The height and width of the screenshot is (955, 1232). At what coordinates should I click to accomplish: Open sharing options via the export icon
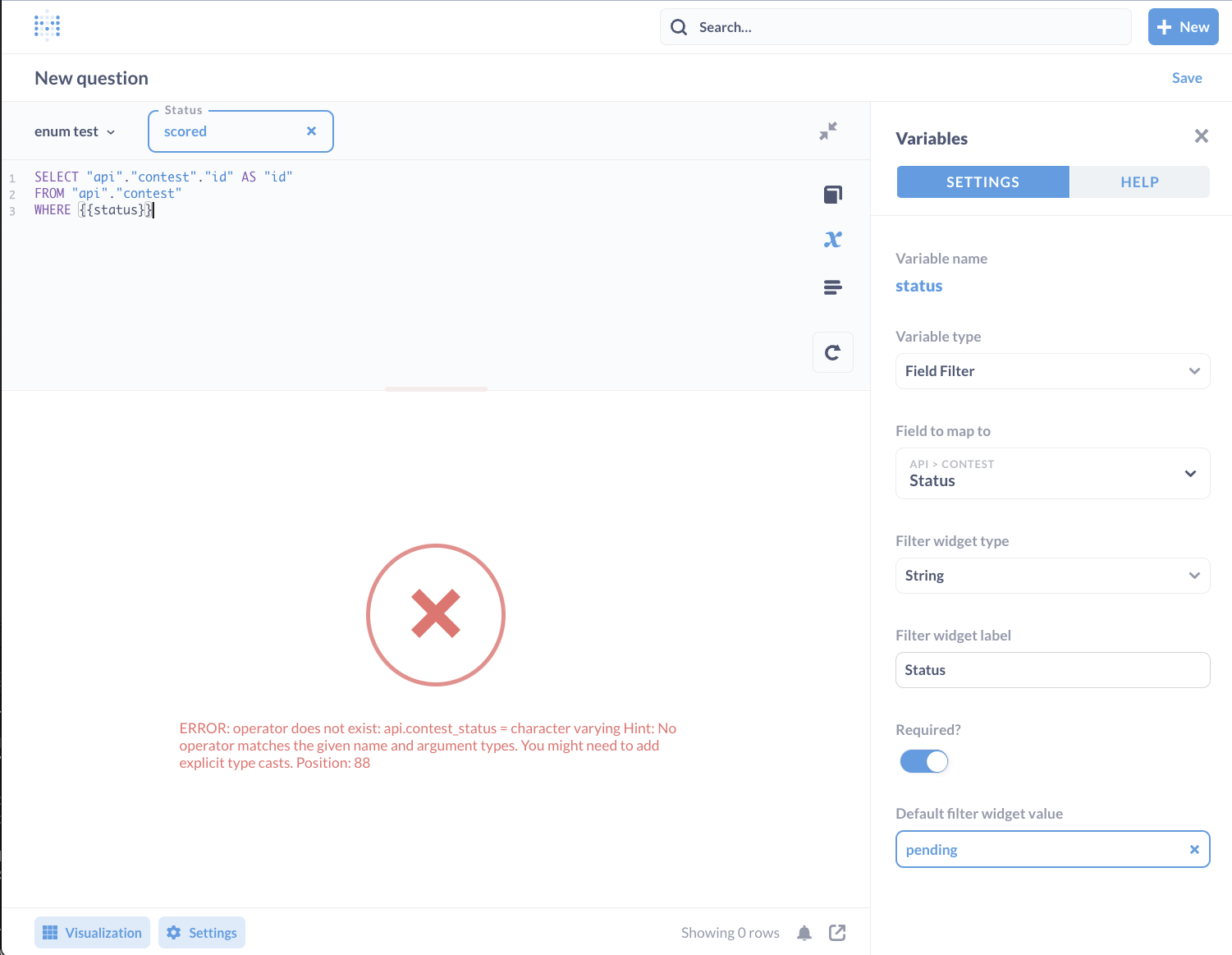click(836, 932)
